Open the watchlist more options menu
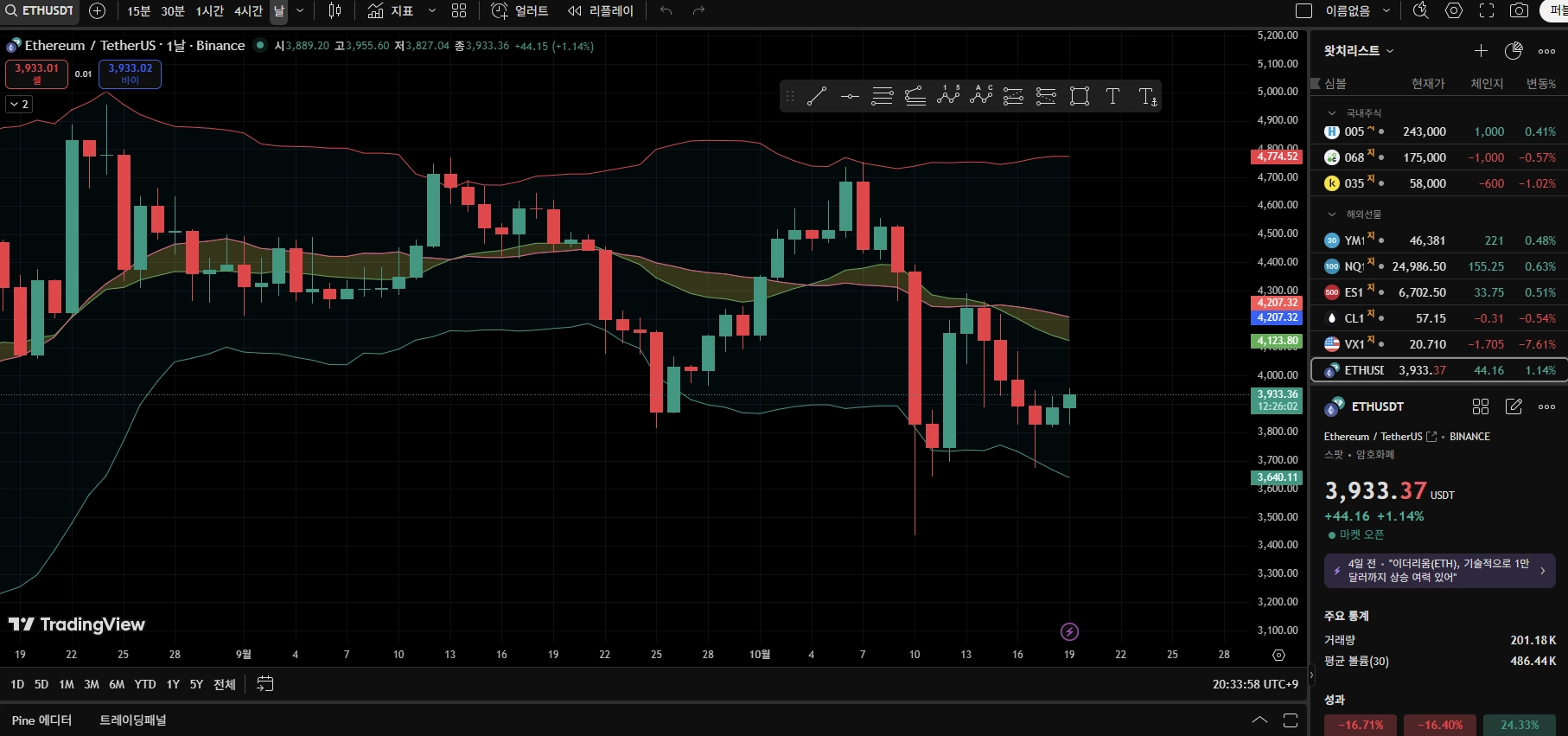 pos(1547,51)
